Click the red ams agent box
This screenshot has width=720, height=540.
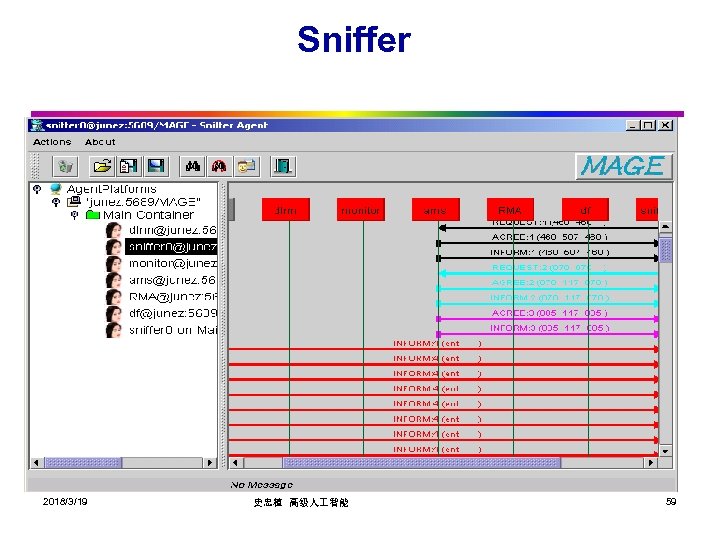click(x=436, y=210)
